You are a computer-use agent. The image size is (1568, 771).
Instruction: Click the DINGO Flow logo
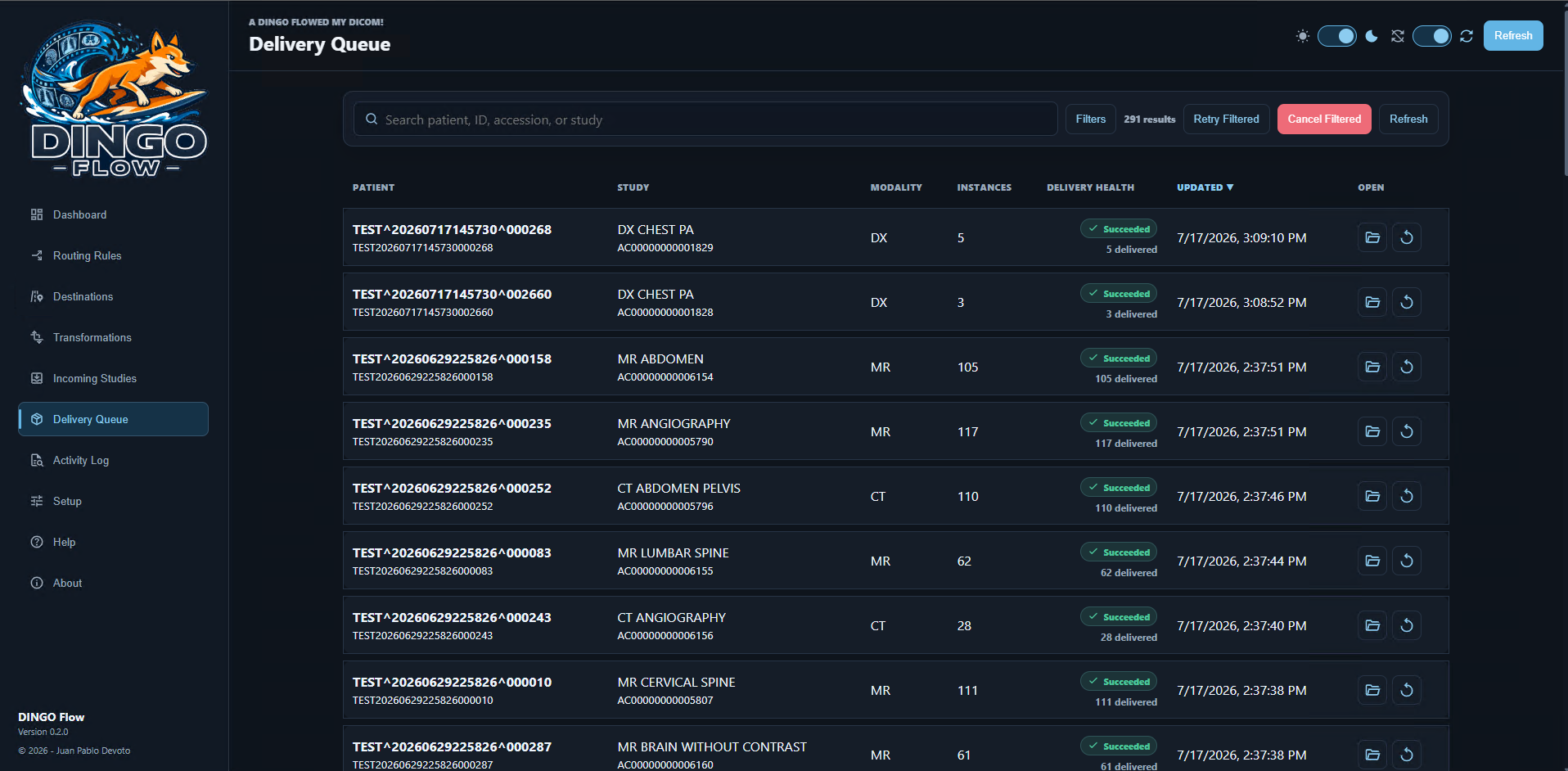(x=114, y=98)
